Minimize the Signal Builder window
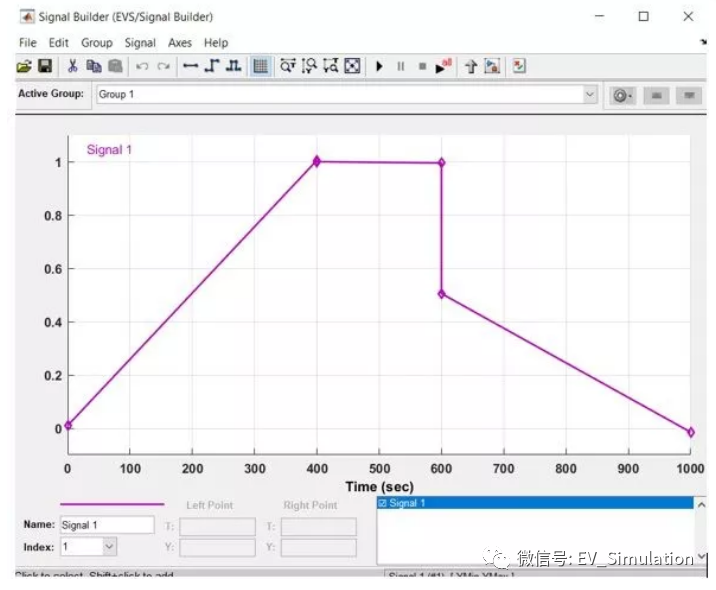The height and width of the screenshot is (590, 716). tap(600, 16)
